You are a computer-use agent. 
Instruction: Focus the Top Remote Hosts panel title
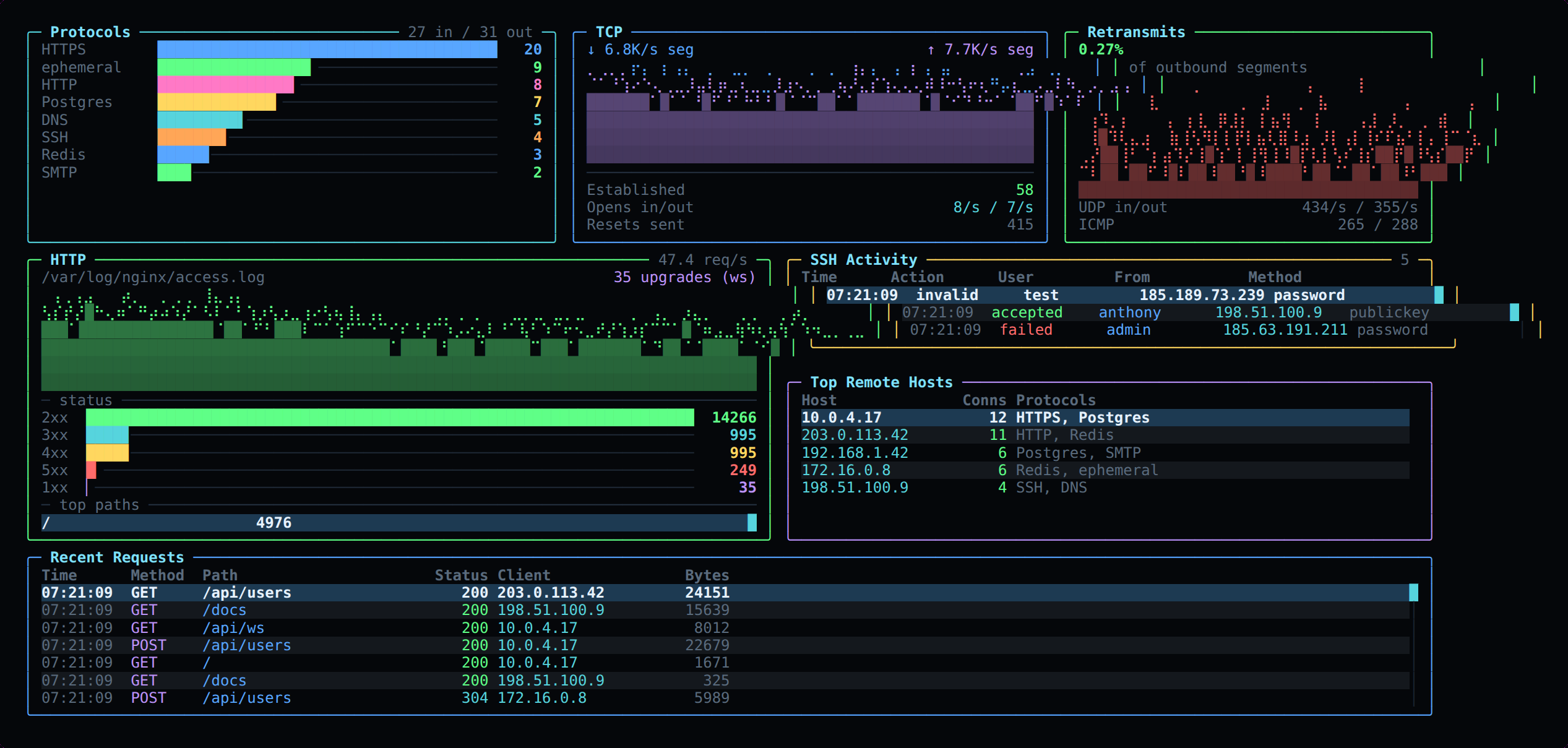(882, 382)
